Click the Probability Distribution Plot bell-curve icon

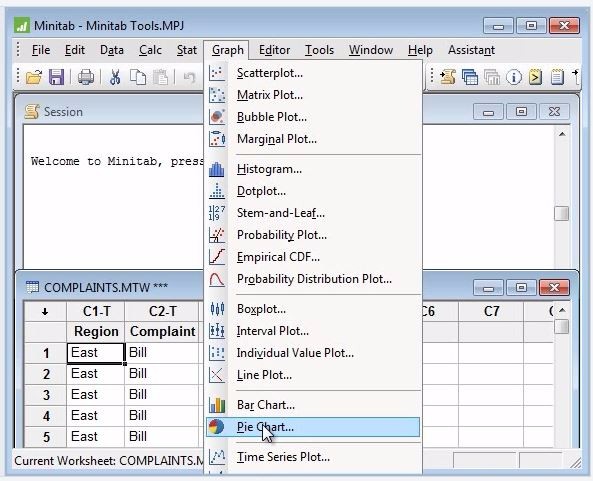217,279
